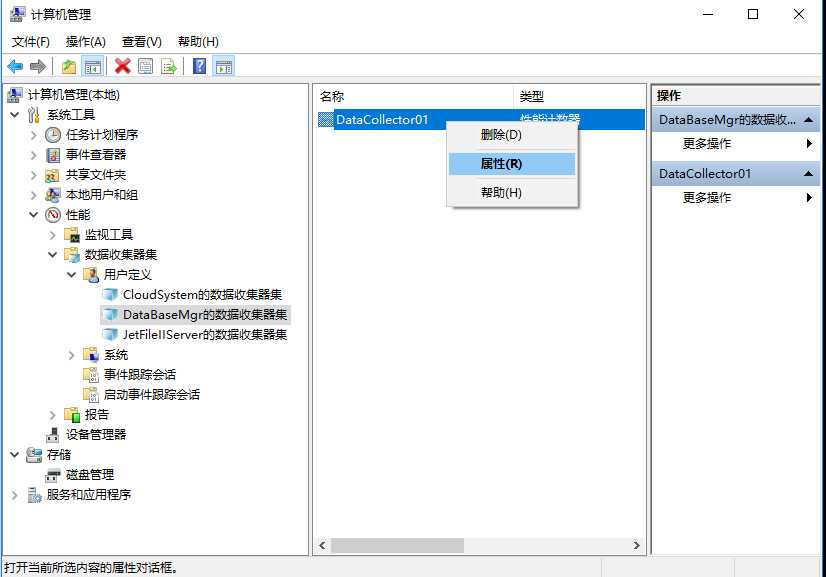Select CloudSystem的数据收集器集 in tree
This screenshot has width=826, height=577.
pyautogui.click(x=202, y=295)
